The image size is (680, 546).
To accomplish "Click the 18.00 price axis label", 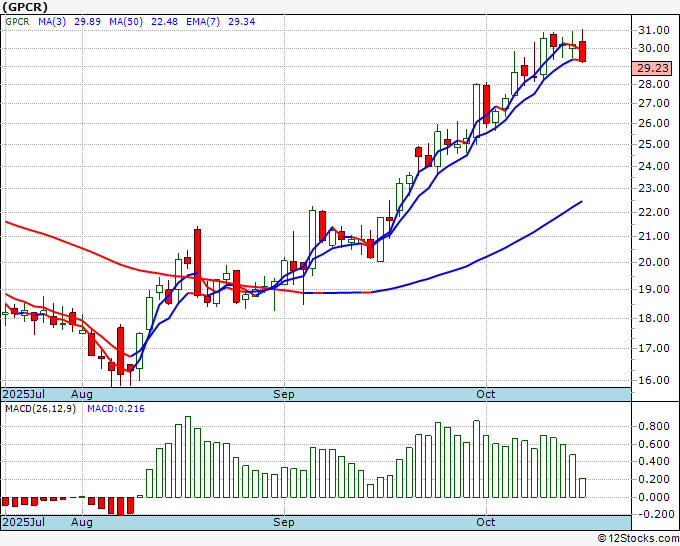I will pyautogui.click(x=654, y=318).
